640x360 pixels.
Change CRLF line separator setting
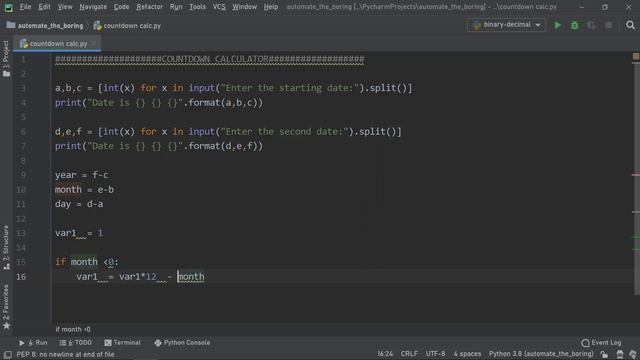409,354
